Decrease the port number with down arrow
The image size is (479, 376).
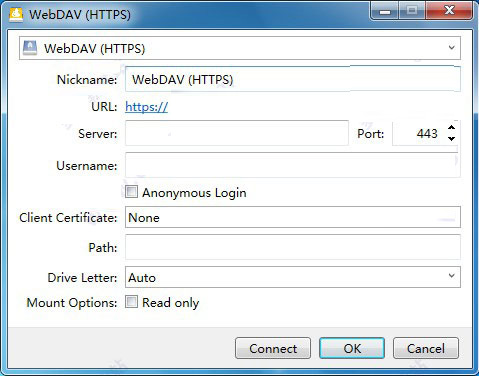point(451,139)
